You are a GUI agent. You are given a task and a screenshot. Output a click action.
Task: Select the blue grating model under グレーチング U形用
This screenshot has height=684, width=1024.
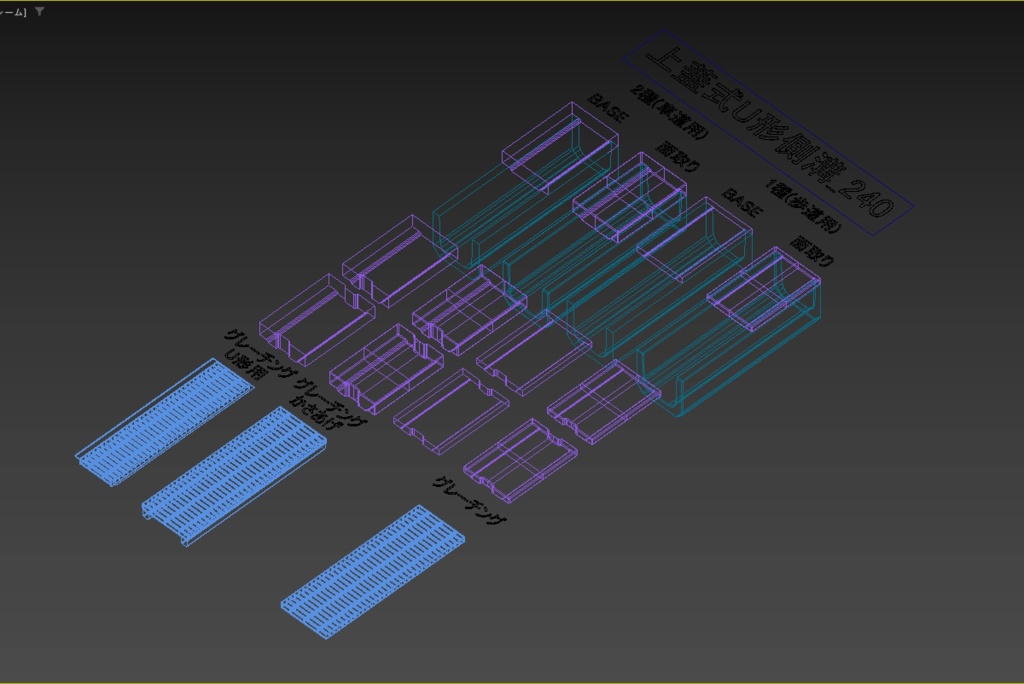coord(165,423)
